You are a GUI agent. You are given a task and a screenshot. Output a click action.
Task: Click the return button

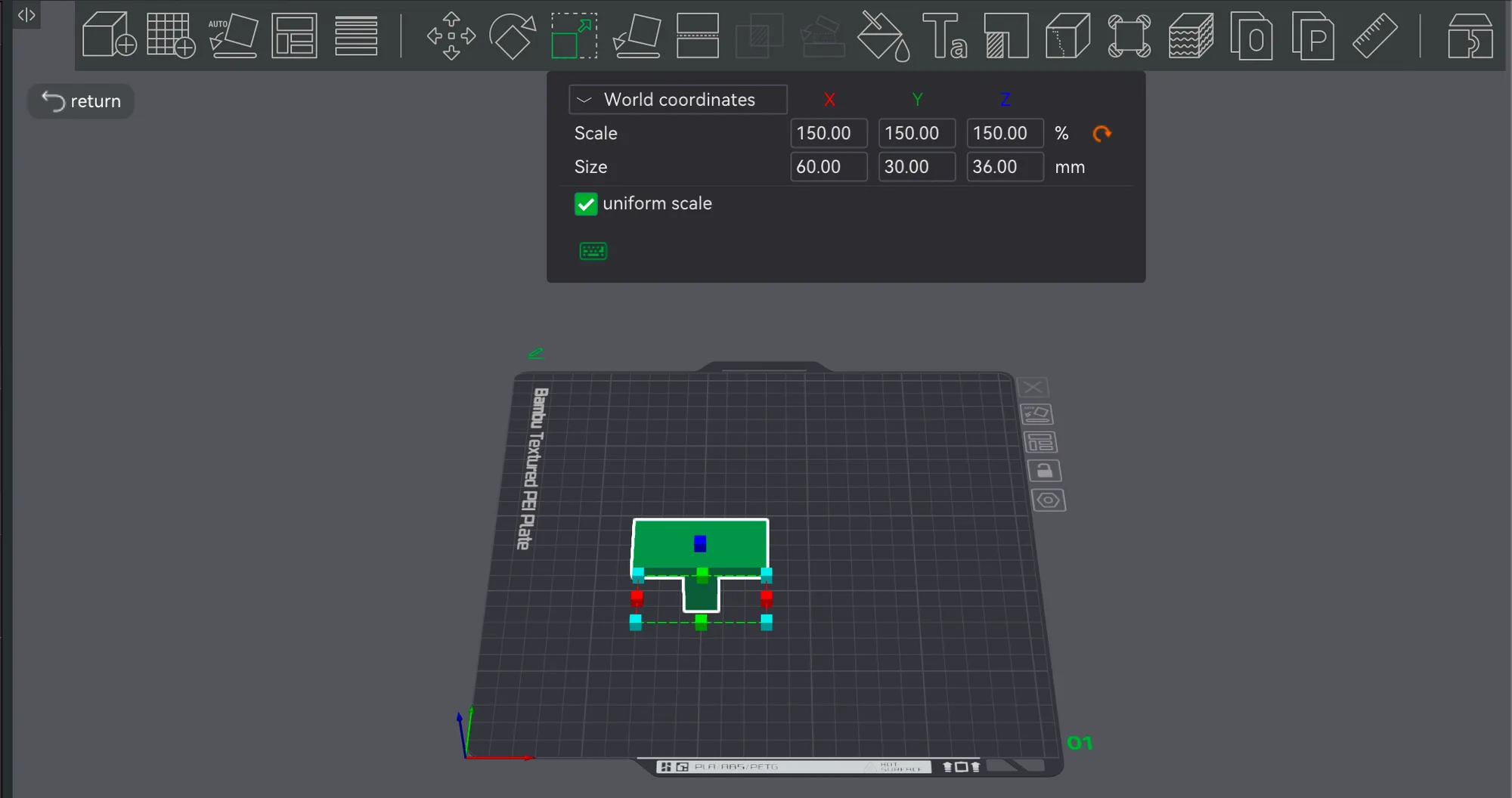point(81,101)
